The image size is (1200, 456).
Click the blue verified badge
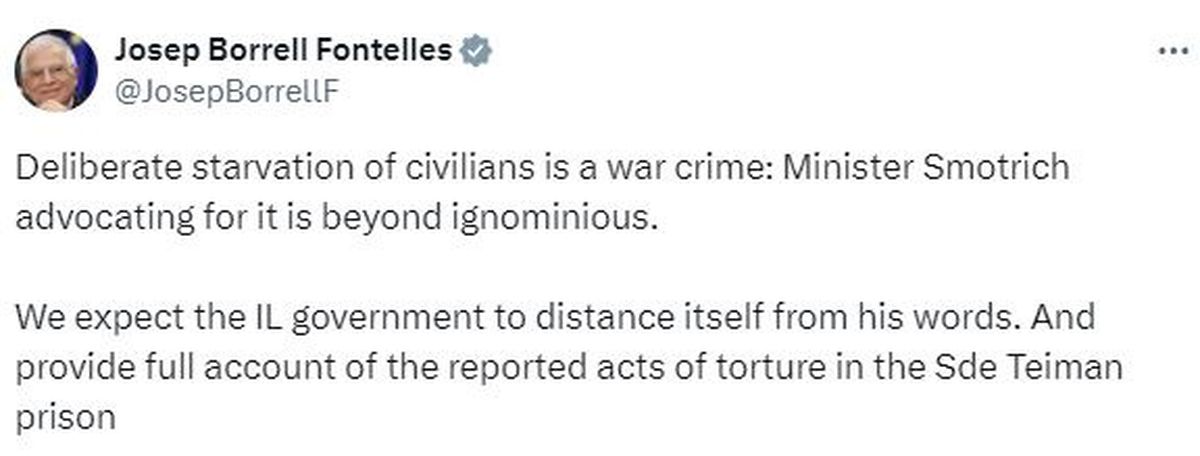click(475, 50)
